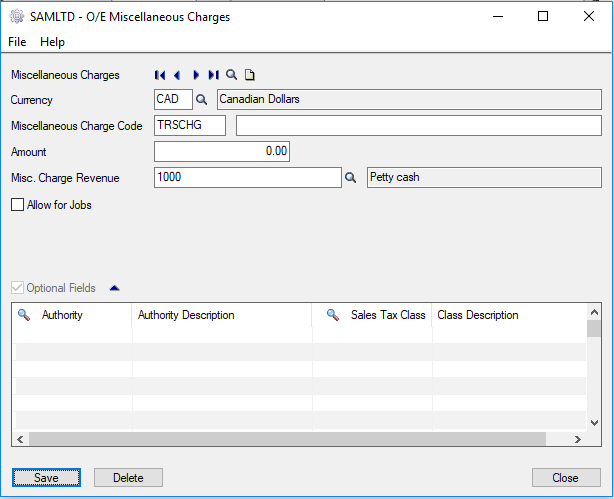Toggle the Optional Fields checkbox
The height and width of the screenshot is (499, 614).
pyautogui.click(x=17, y=288)
